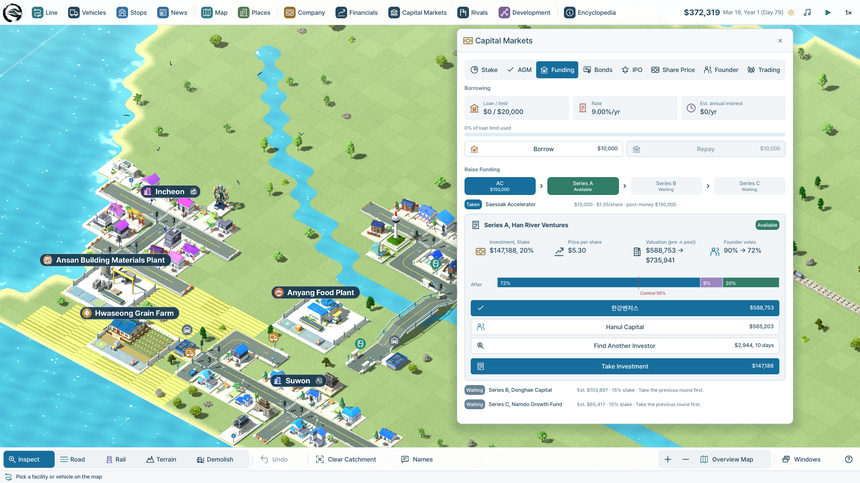Click the Repay $10,000 button

[x=706, y=149]
